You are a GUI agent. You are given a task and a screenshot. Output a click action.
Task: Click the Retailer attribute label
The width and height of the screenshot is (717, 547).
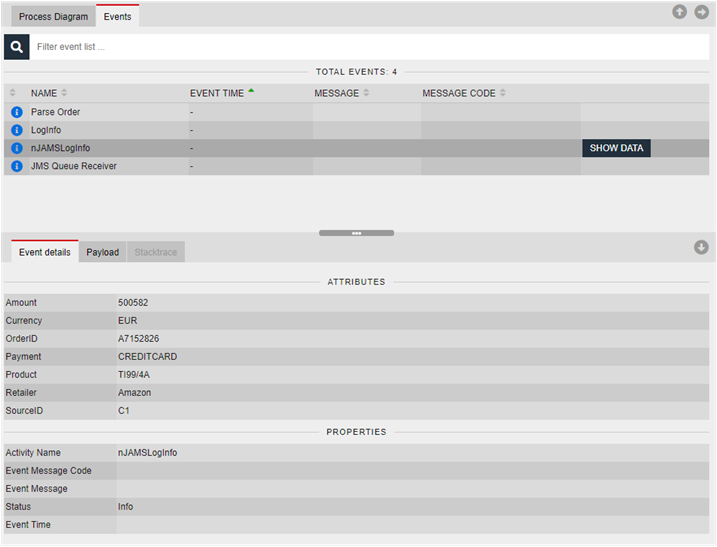click(21, 393)
